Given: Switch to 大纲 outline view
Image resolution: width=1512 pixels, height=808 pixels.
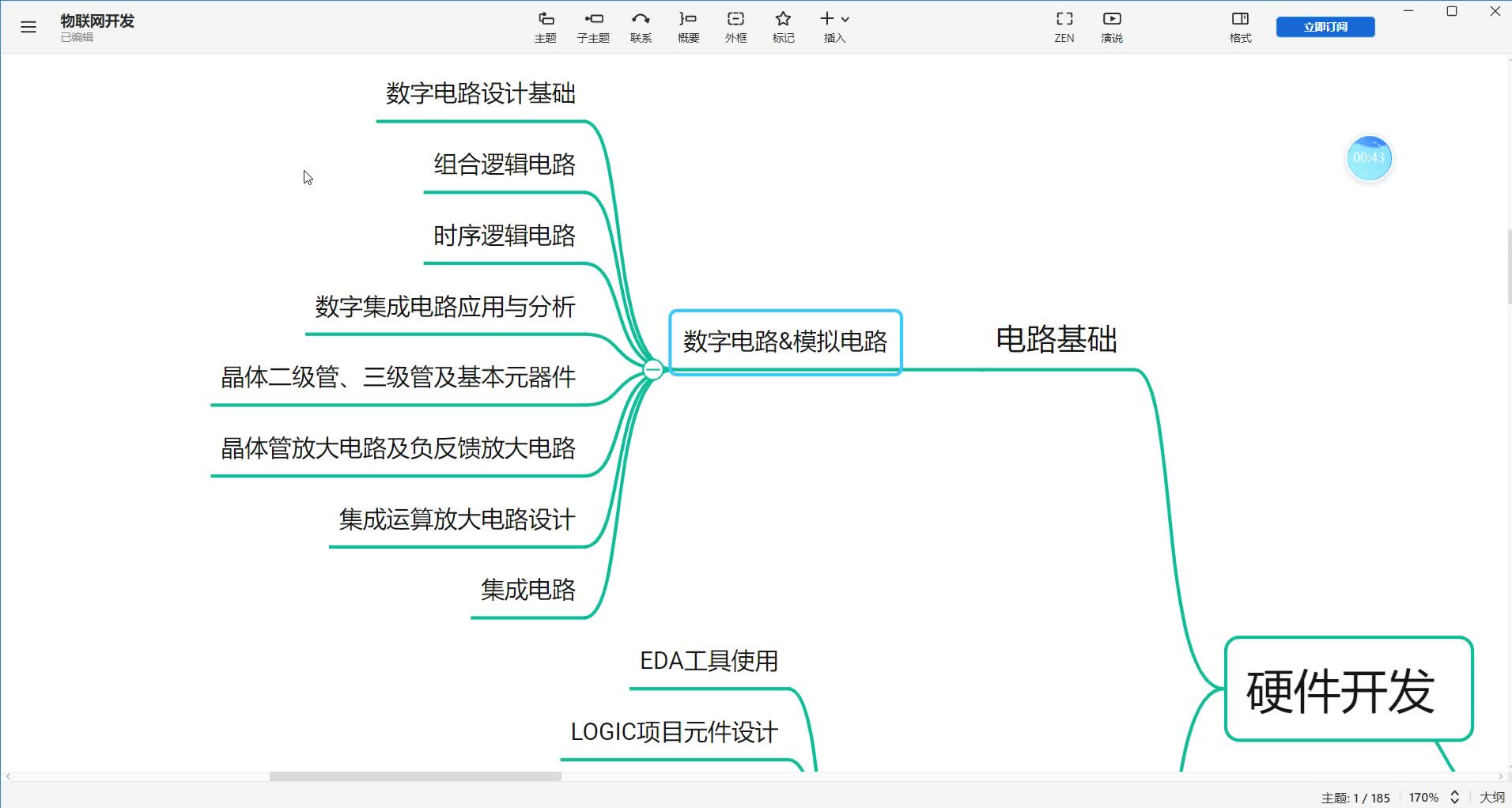Looking at the screenshot, I should 1491,798.
